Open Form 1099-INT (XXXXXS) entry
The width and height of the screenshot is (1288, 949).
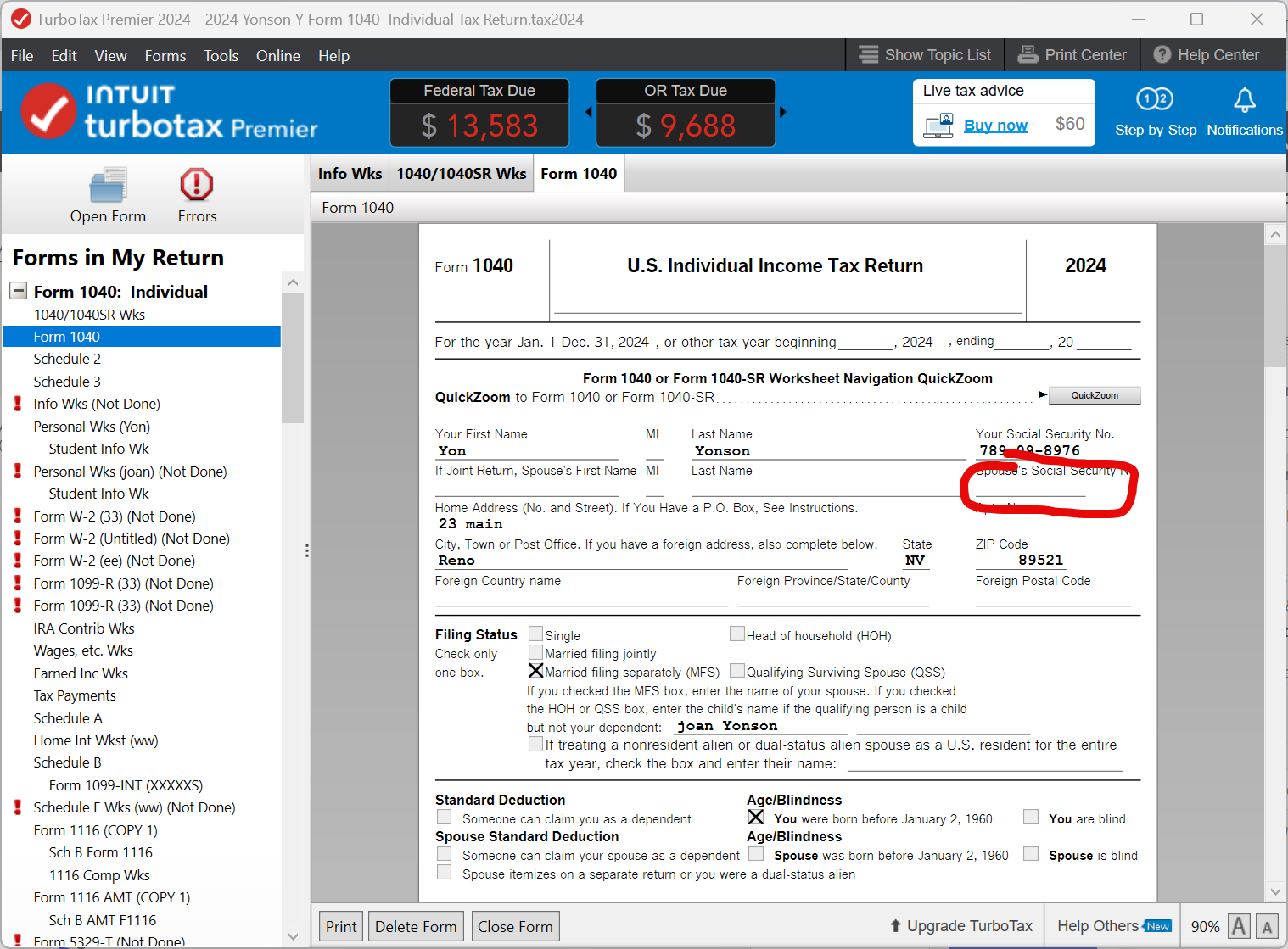point(126,785)
